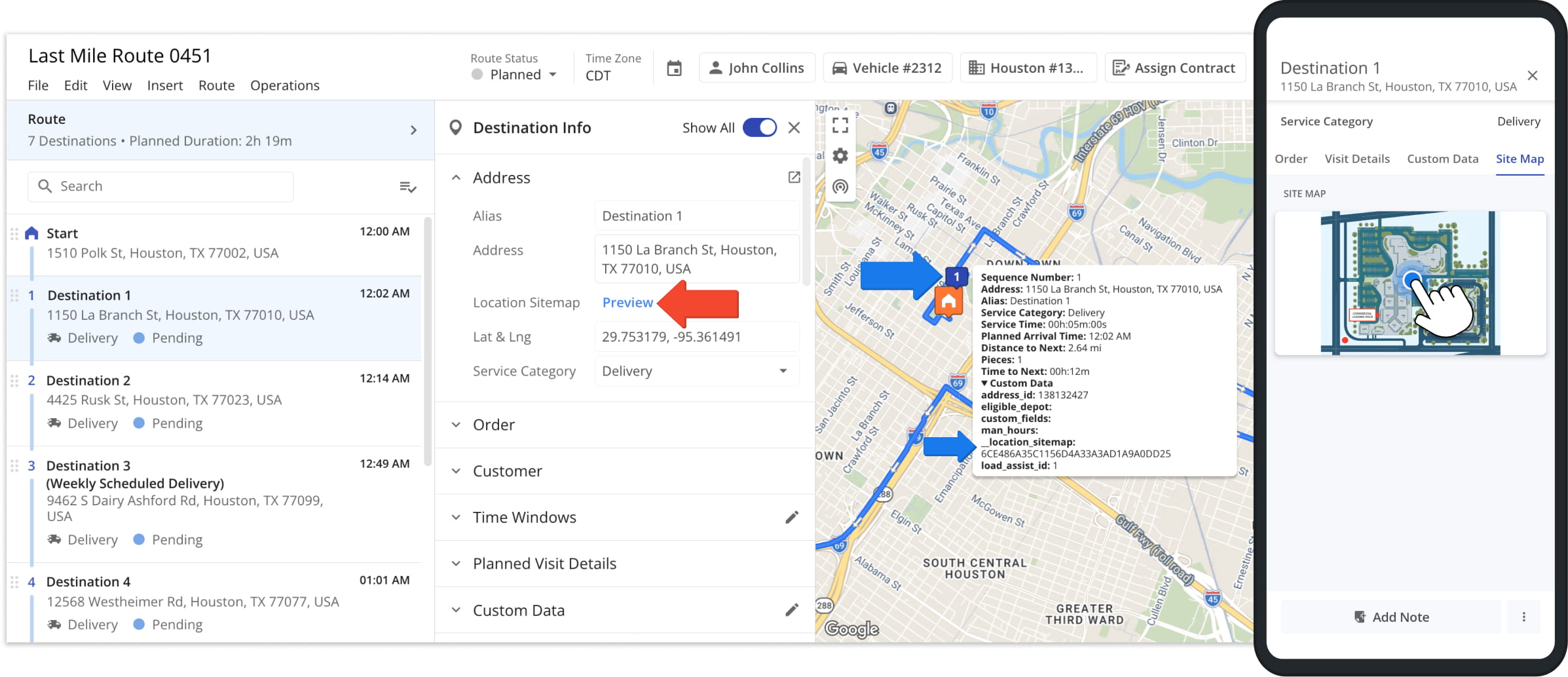Click drag handle of Destination 2 row
The height and width of the screenshot is (677, 1568).
[14, 380]
